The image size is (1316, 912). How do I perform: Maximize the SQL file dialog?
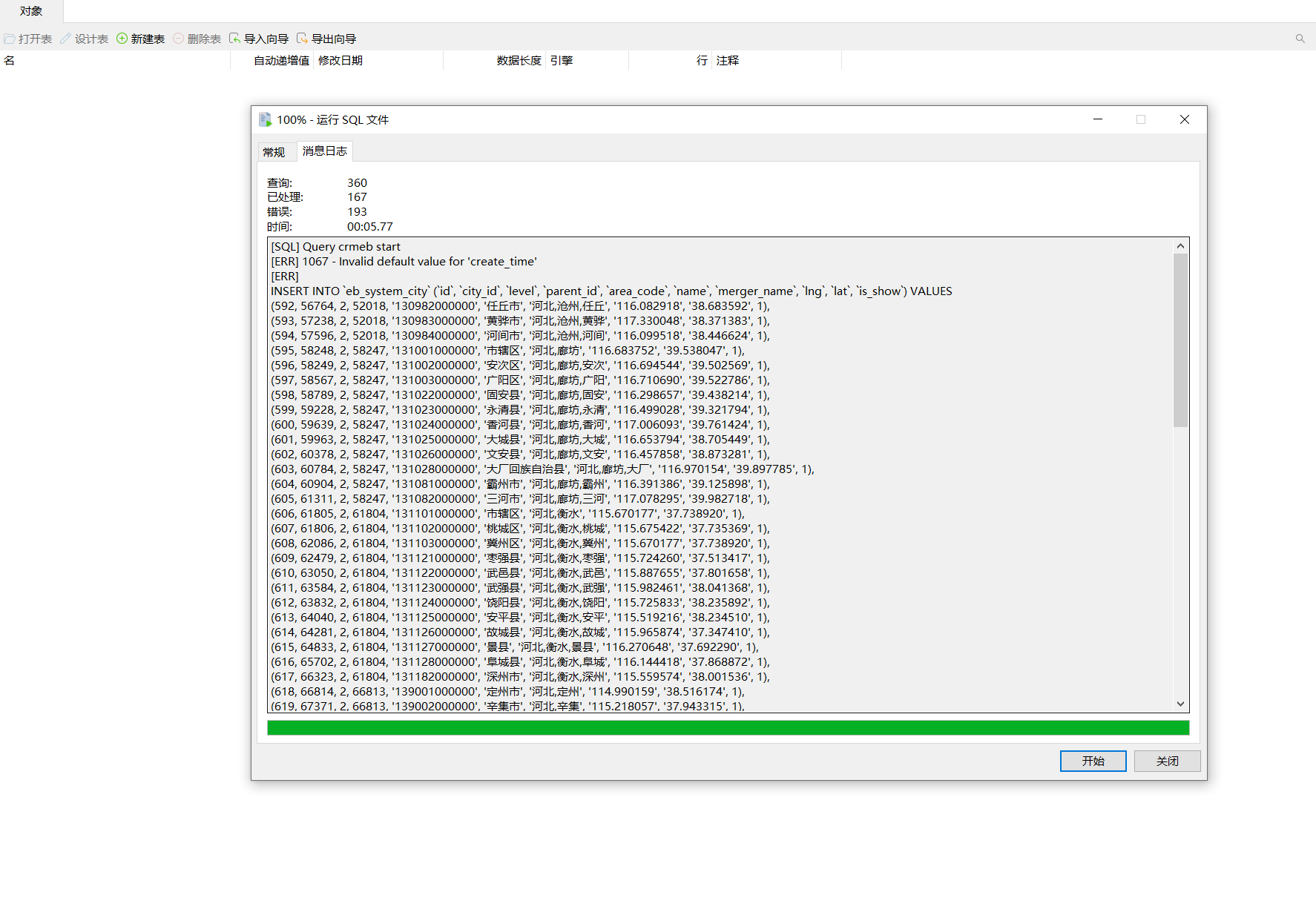(1141, 119)
